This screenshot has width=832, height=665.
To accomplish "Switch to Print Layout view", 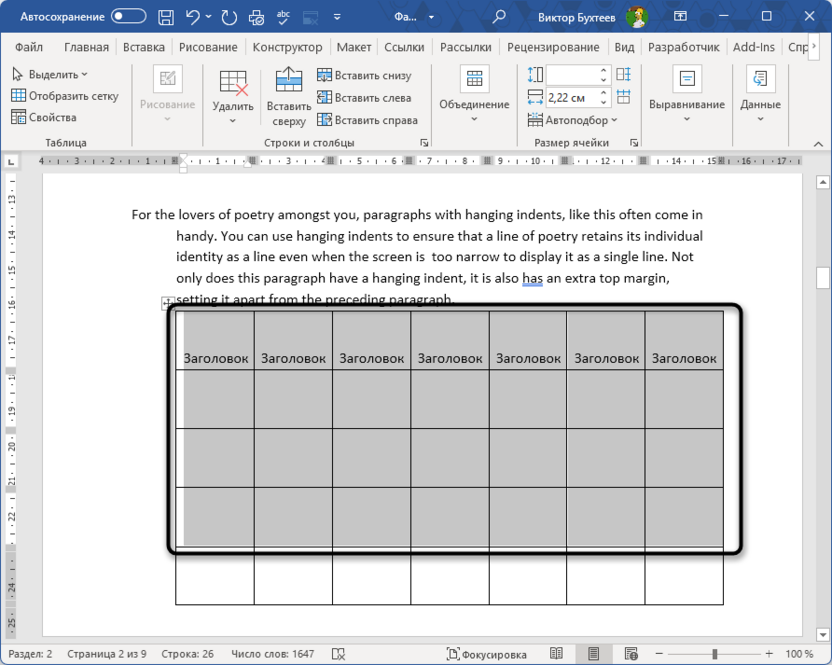I will (593, 654).
